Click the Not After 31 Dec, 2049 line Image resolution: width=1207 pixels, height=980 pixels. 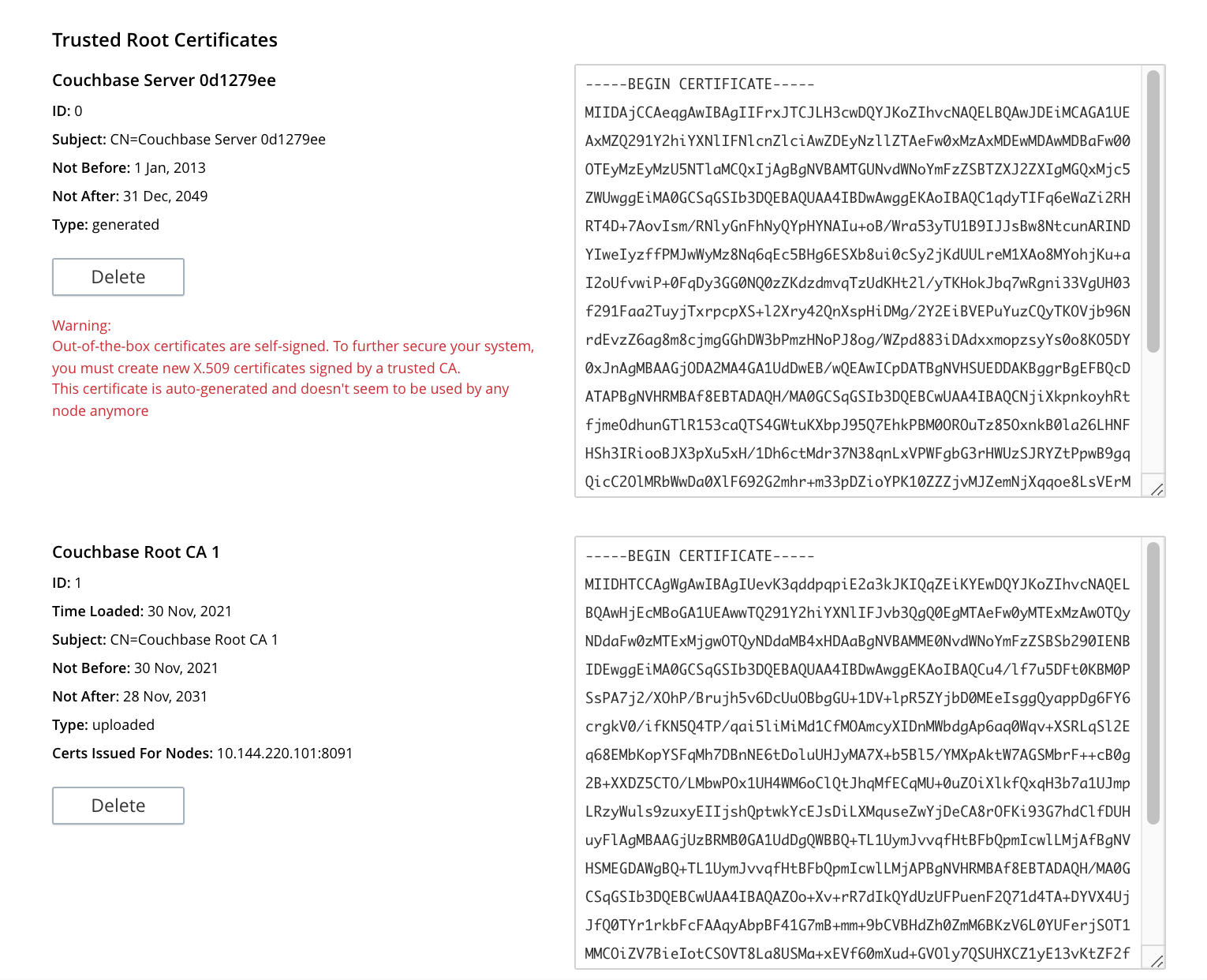pos(130,196)
